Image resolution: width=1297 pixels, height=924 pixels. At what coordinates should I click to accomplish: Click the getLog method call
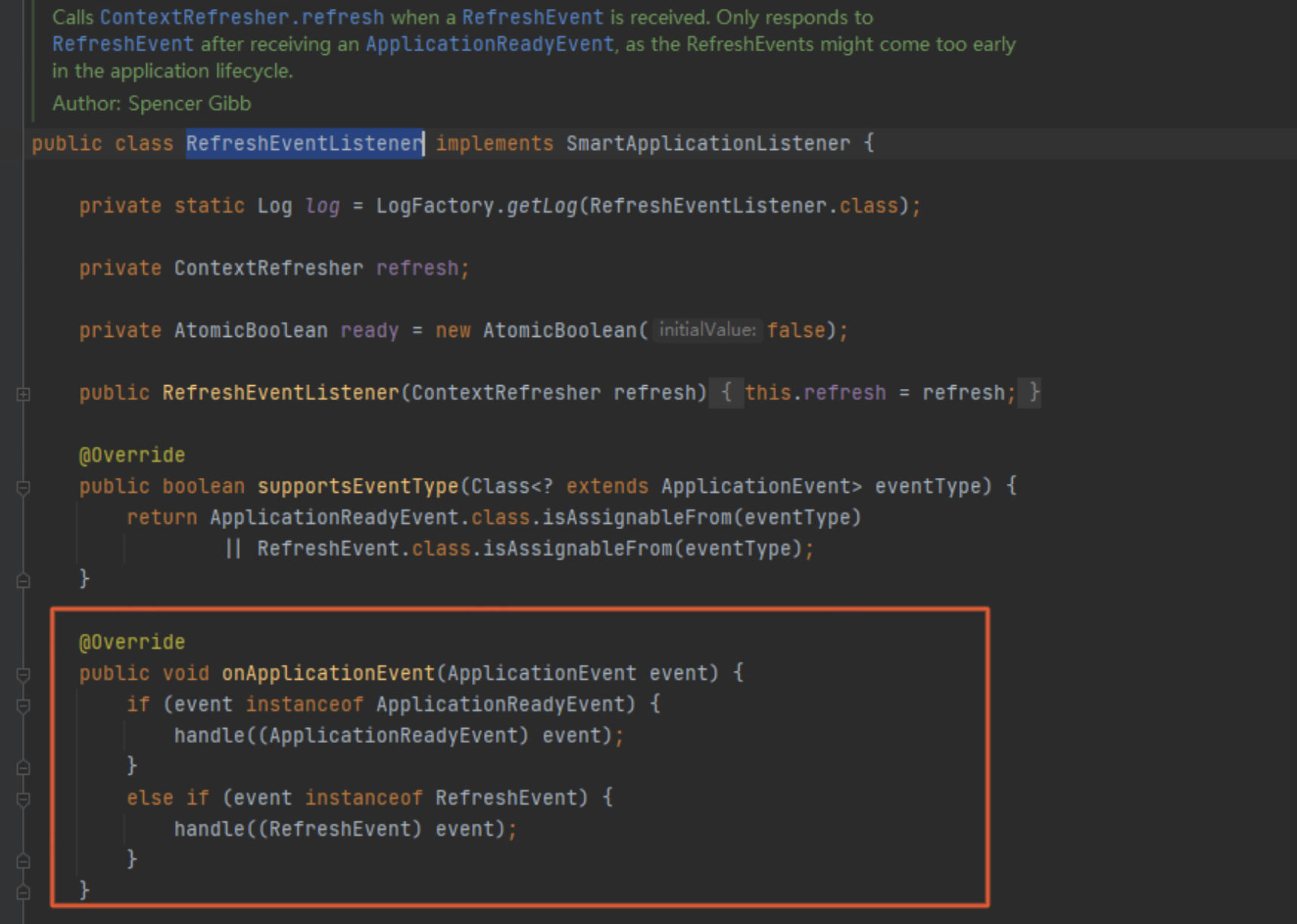coord(541,206)
